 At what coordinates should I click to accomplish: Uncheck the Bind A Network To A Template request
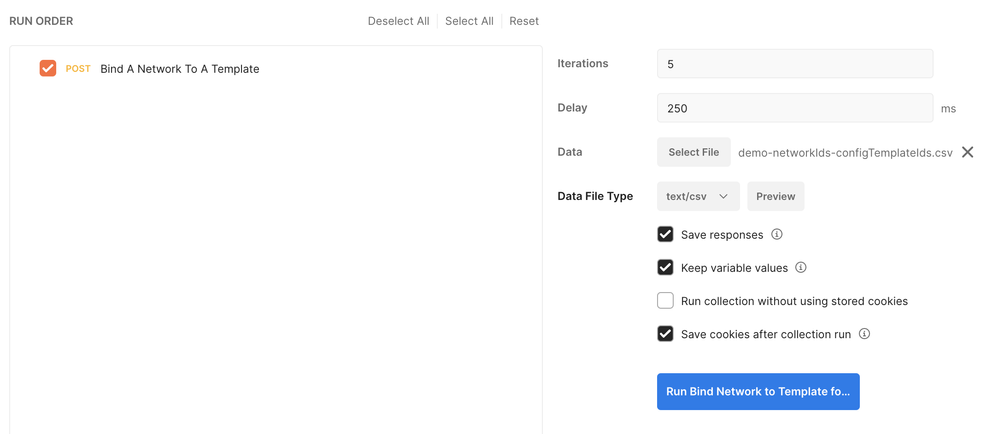pos(48,68)
